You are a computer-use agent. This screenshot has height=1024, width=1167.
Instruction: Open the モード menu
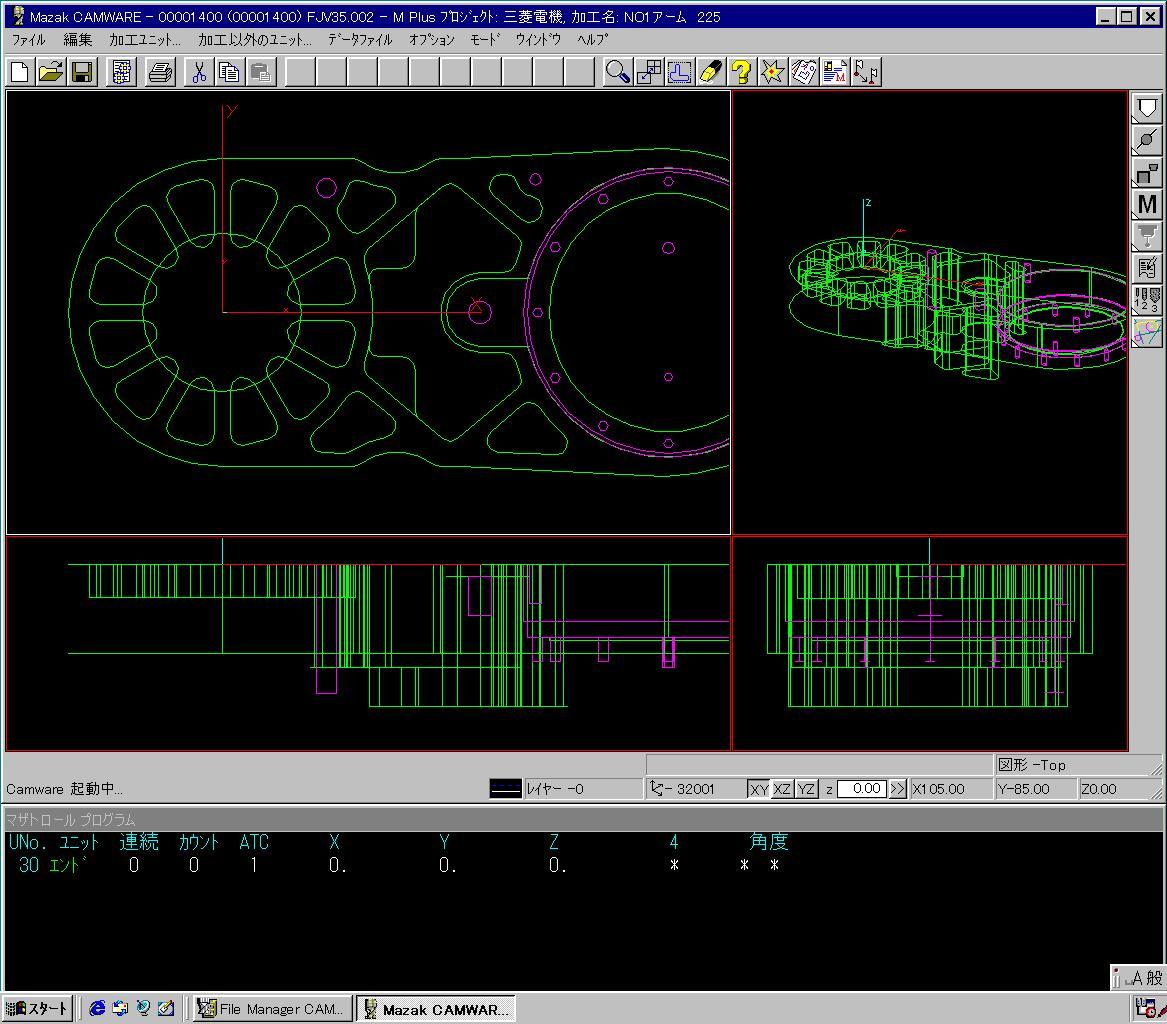click(485, 40)
